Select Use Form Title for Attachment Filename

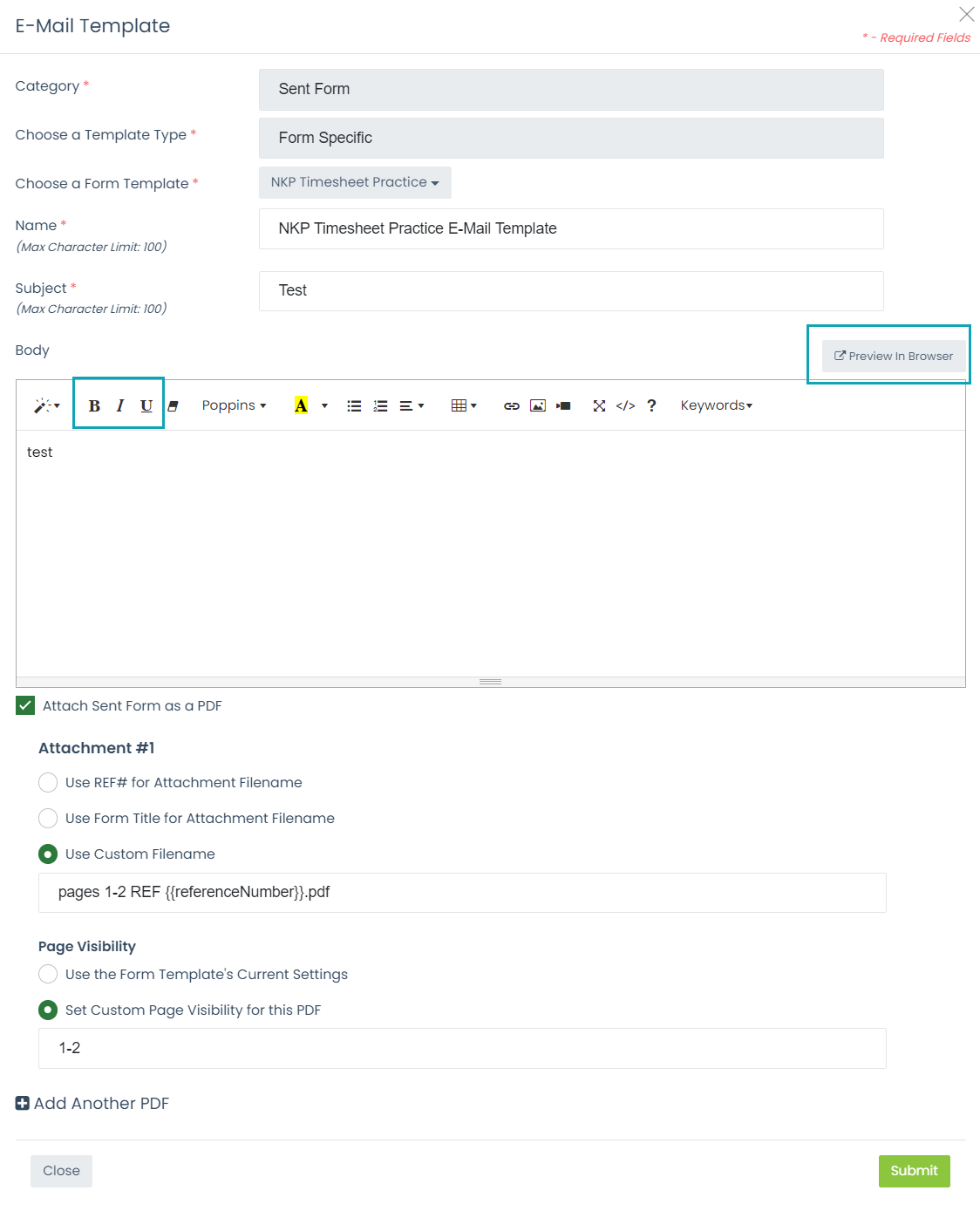[x=48, y=818]
